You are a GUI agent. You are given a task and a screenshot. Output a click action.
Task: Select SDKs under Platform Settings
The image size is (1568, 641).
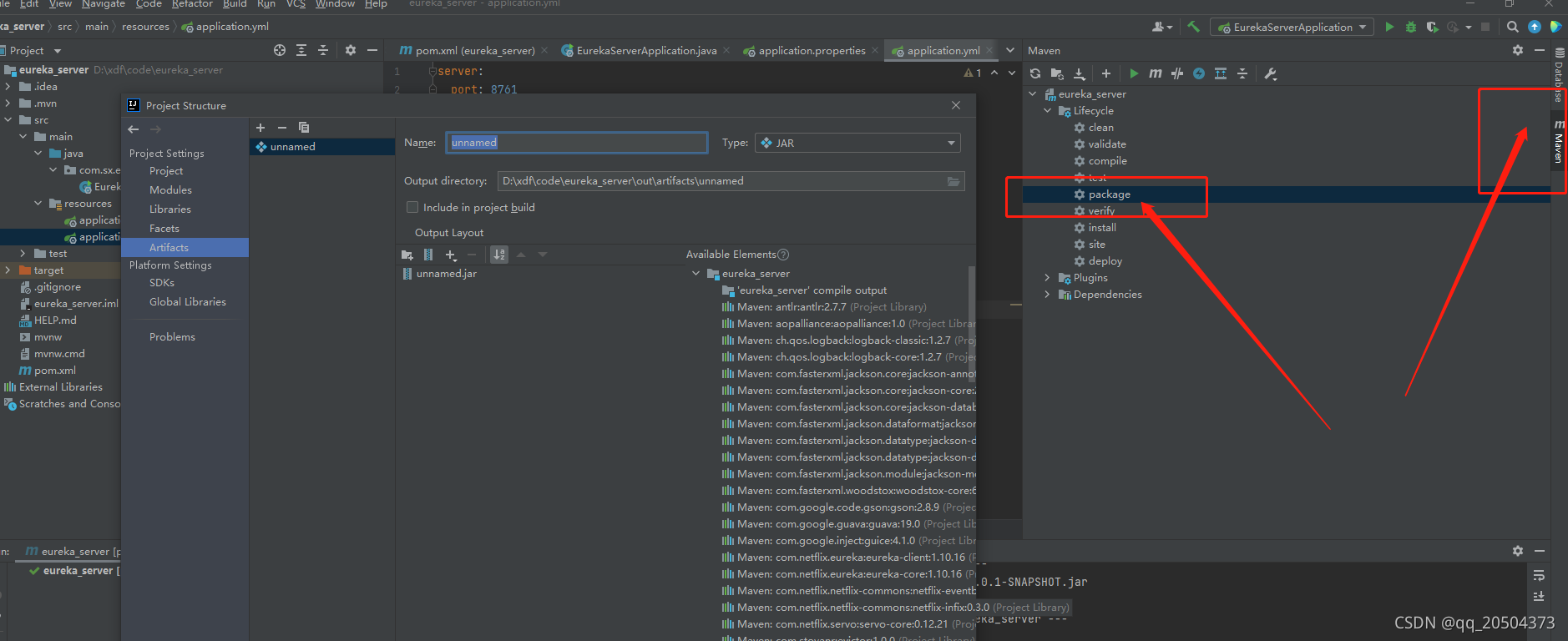(x=162, y=283)
